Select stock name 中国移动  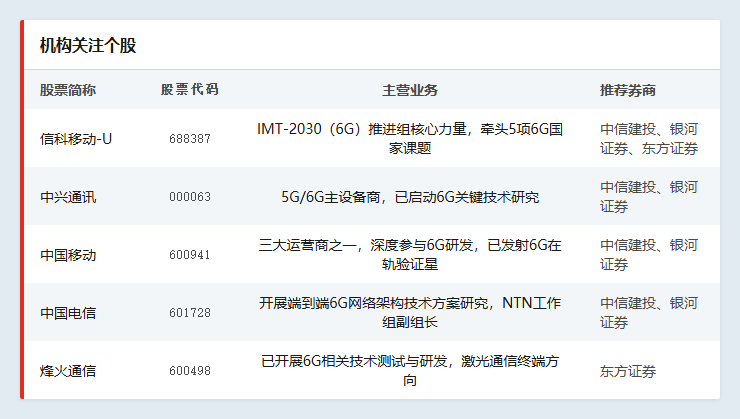tap(68, 255)
